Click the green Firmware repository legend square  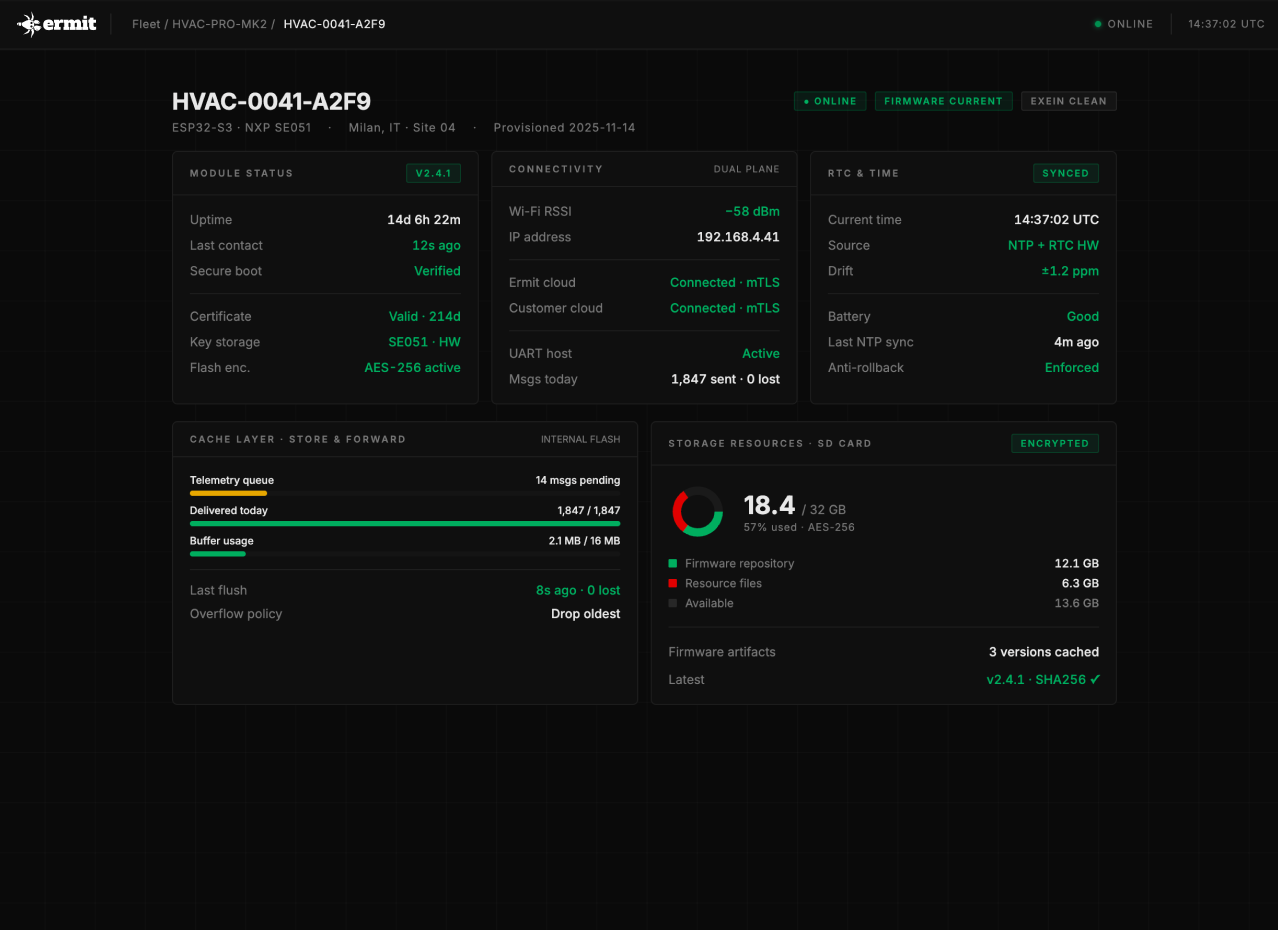point(673,564)
